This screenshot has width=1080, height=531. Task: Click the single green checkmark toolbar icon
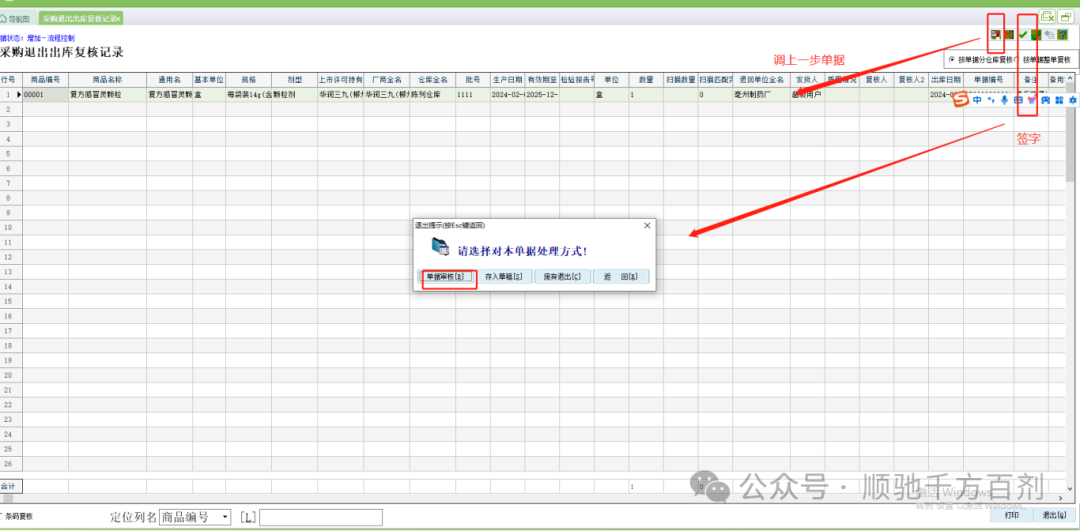click(1023, 34)
